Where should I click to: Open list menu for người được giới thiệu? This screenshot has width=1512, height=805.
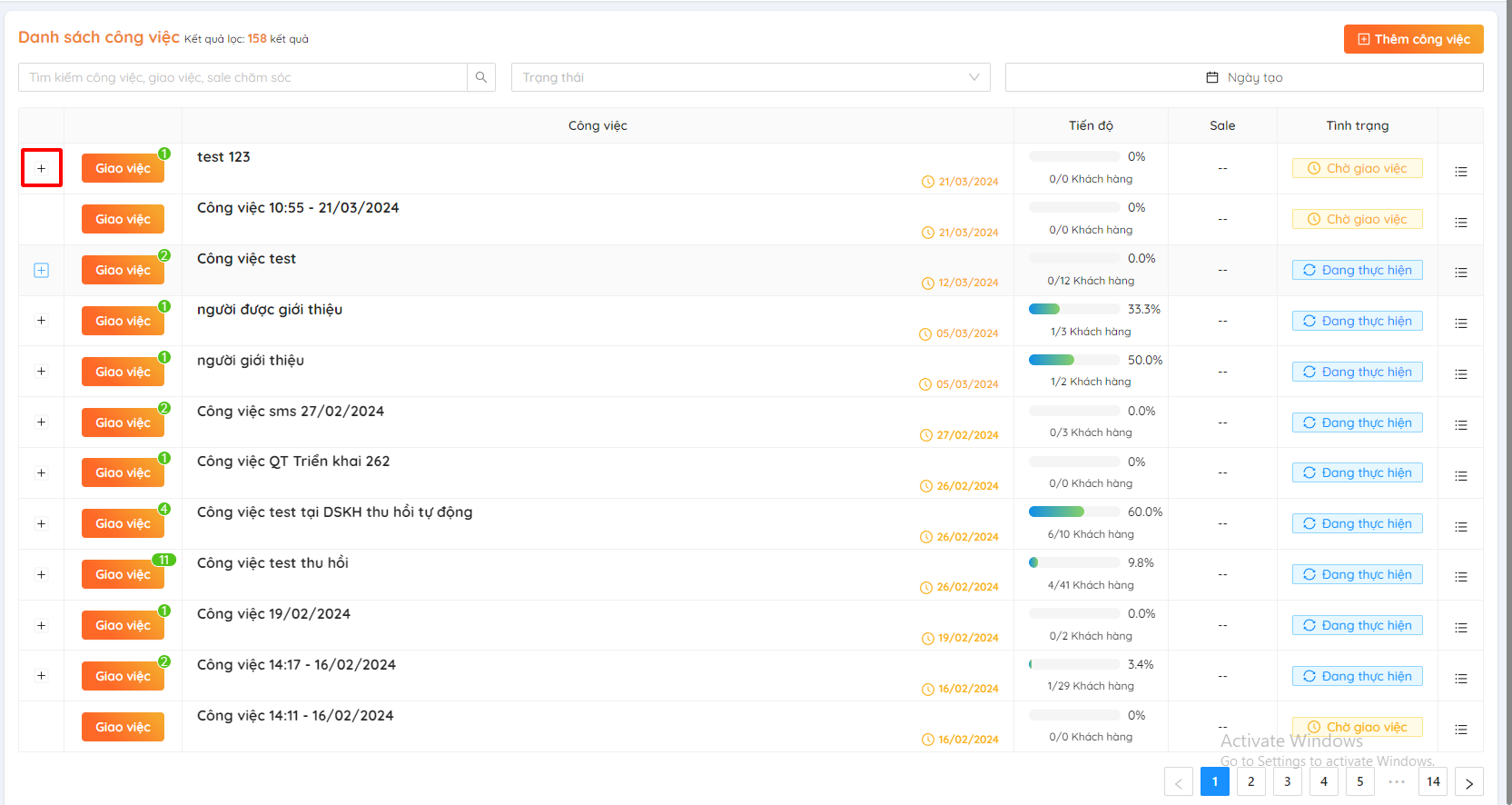point(1460,323)
